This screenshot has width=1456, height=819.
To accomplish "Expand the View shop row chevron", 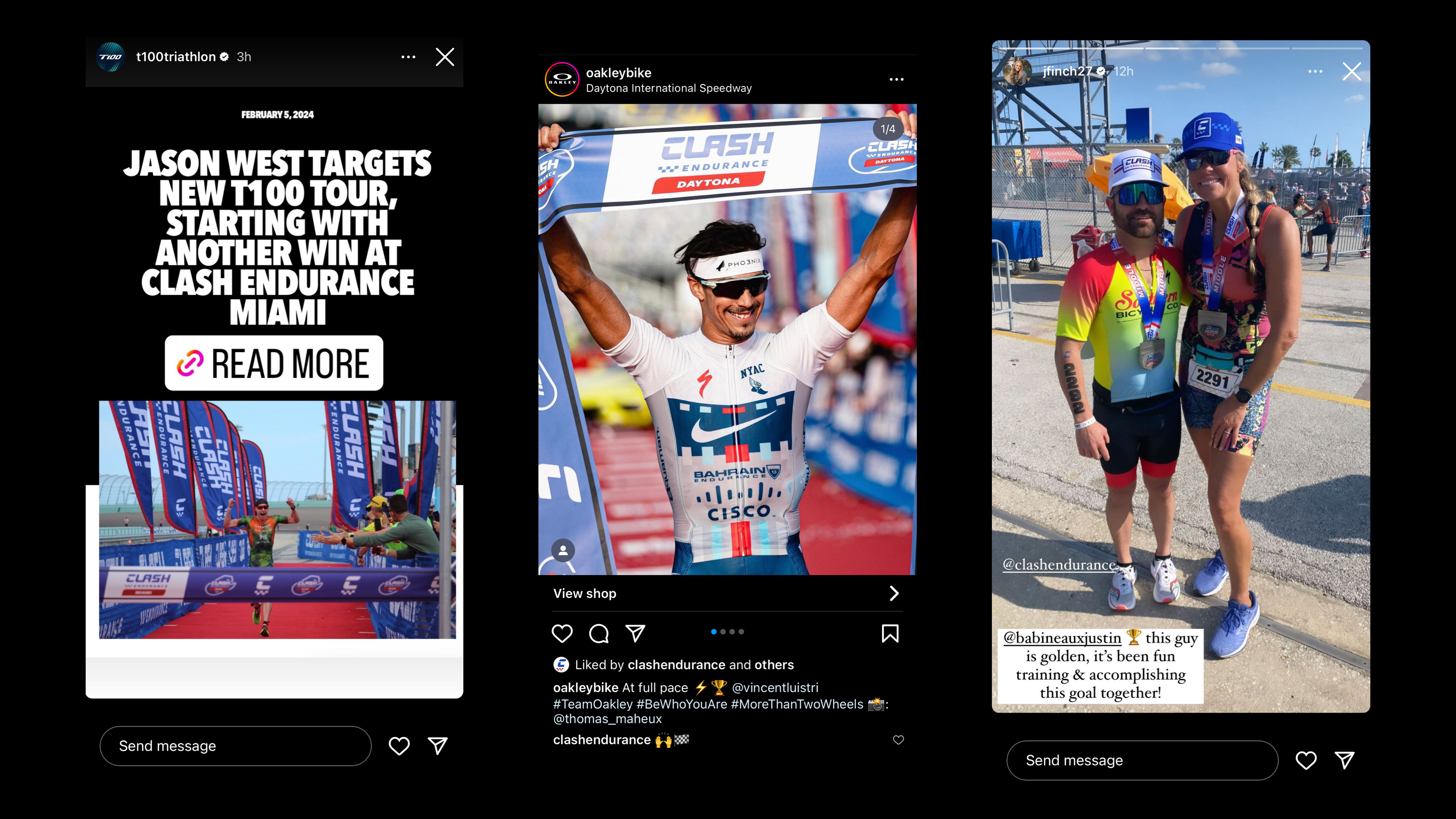I will 894,593.
